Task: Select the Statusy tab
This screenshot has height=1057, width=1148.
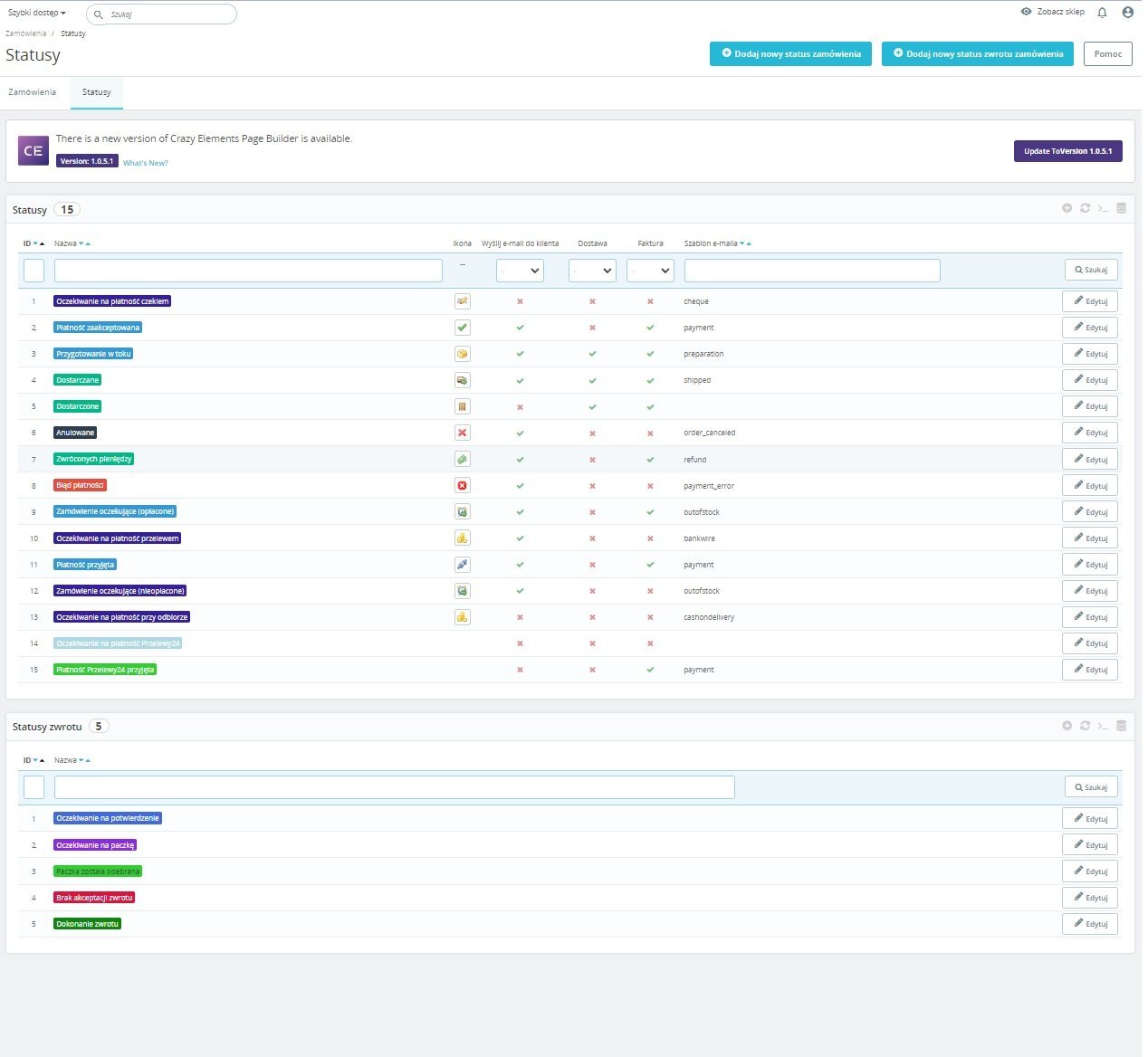Action: click(x=97, y=92)
